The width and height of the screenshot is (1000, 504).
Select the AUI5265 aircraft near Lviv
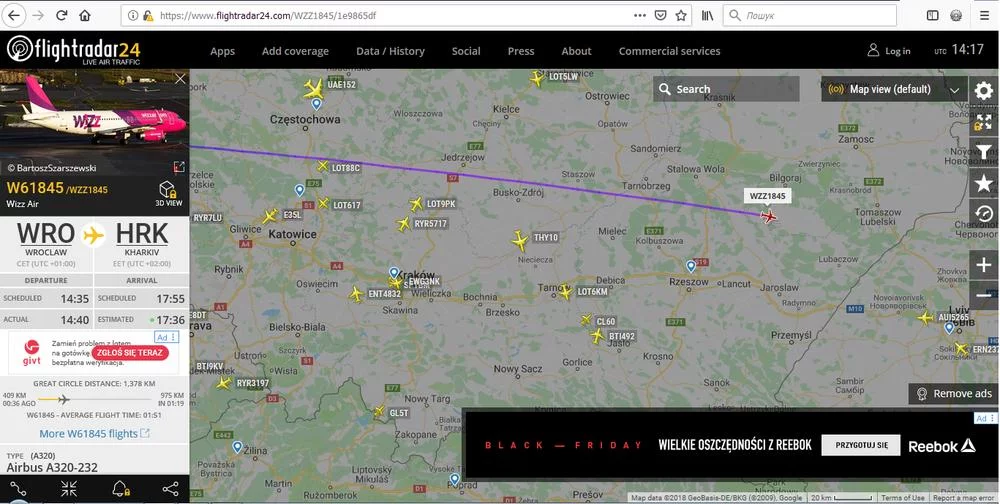pyautogui.click(x=925, y=318)
